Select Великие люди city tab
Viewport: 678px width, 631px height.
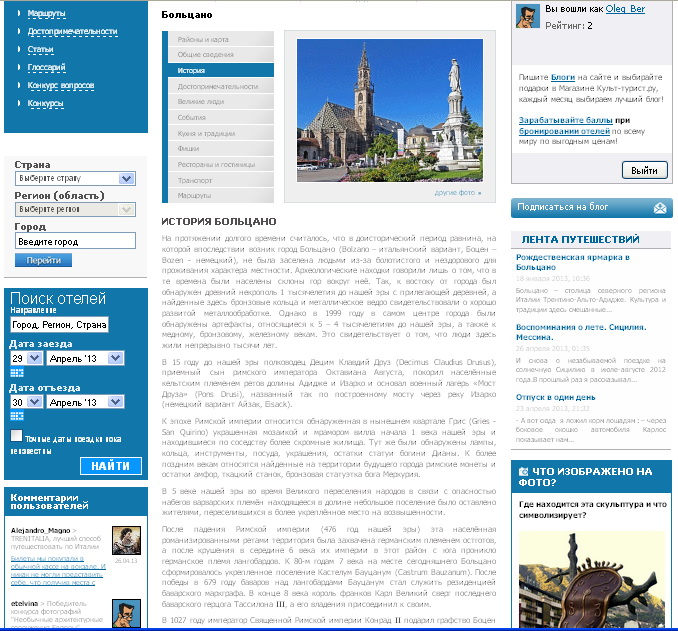(221, 102)
